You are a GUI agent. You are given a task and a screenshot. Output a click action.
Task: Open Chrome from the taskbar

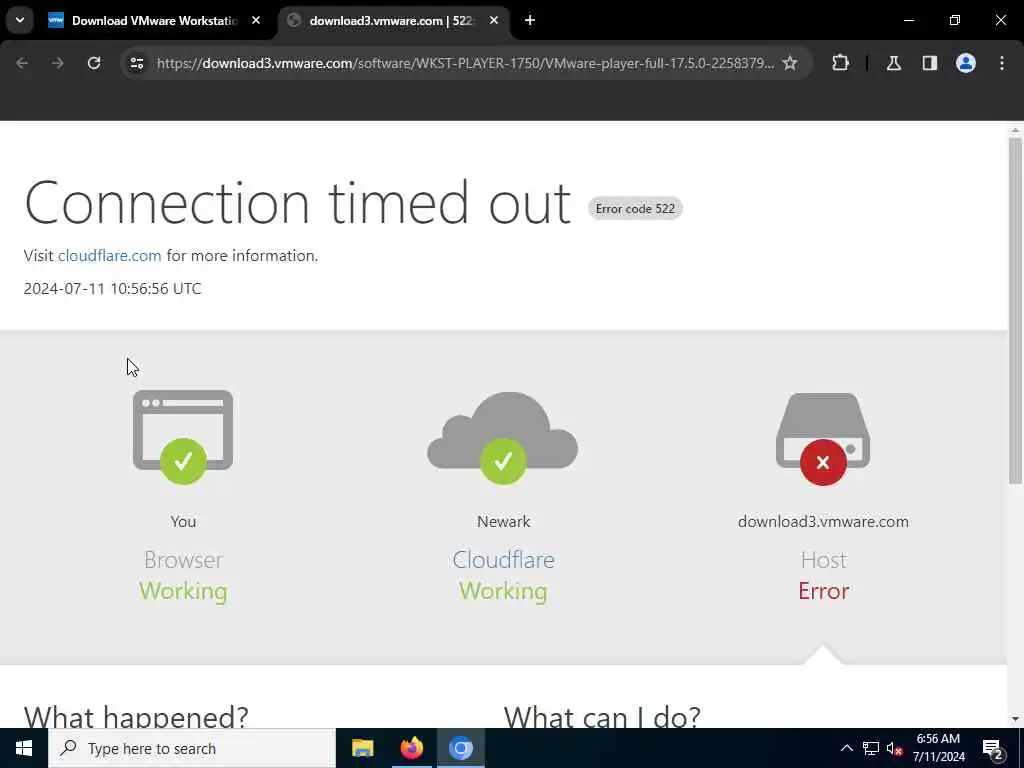coord(460,748)
